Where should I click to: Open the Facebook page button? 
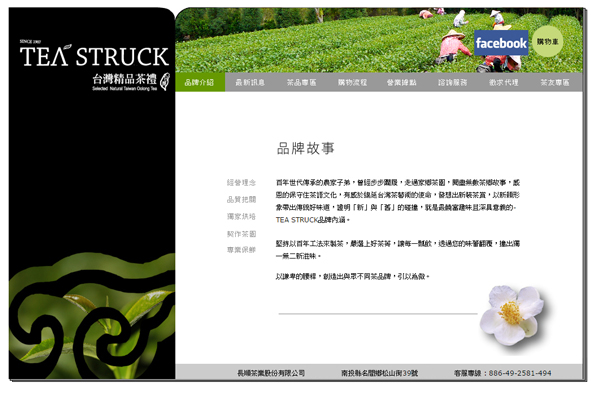click(501, 43)
